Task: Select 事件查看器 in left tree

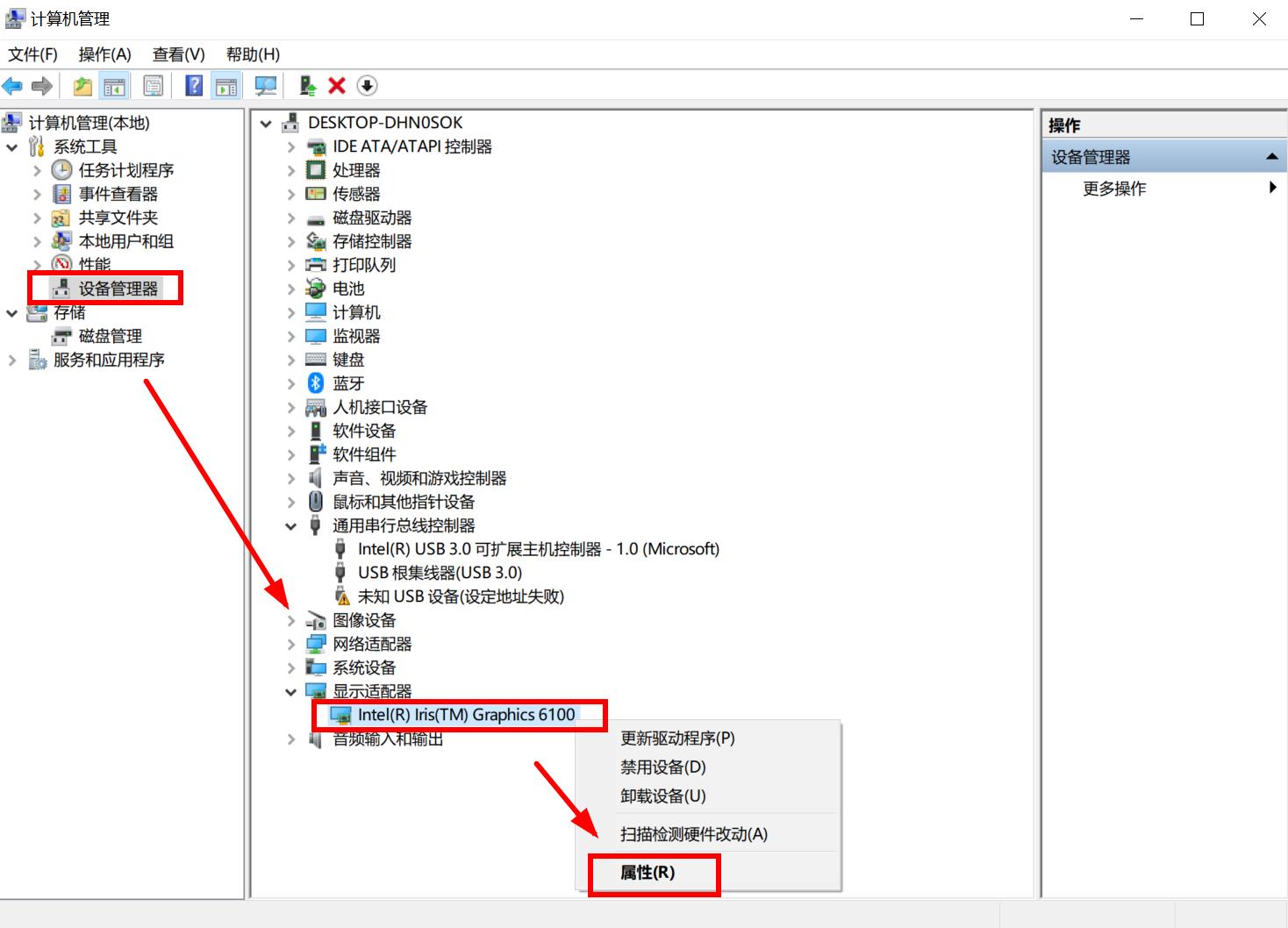Action: (x=118, y=194)
